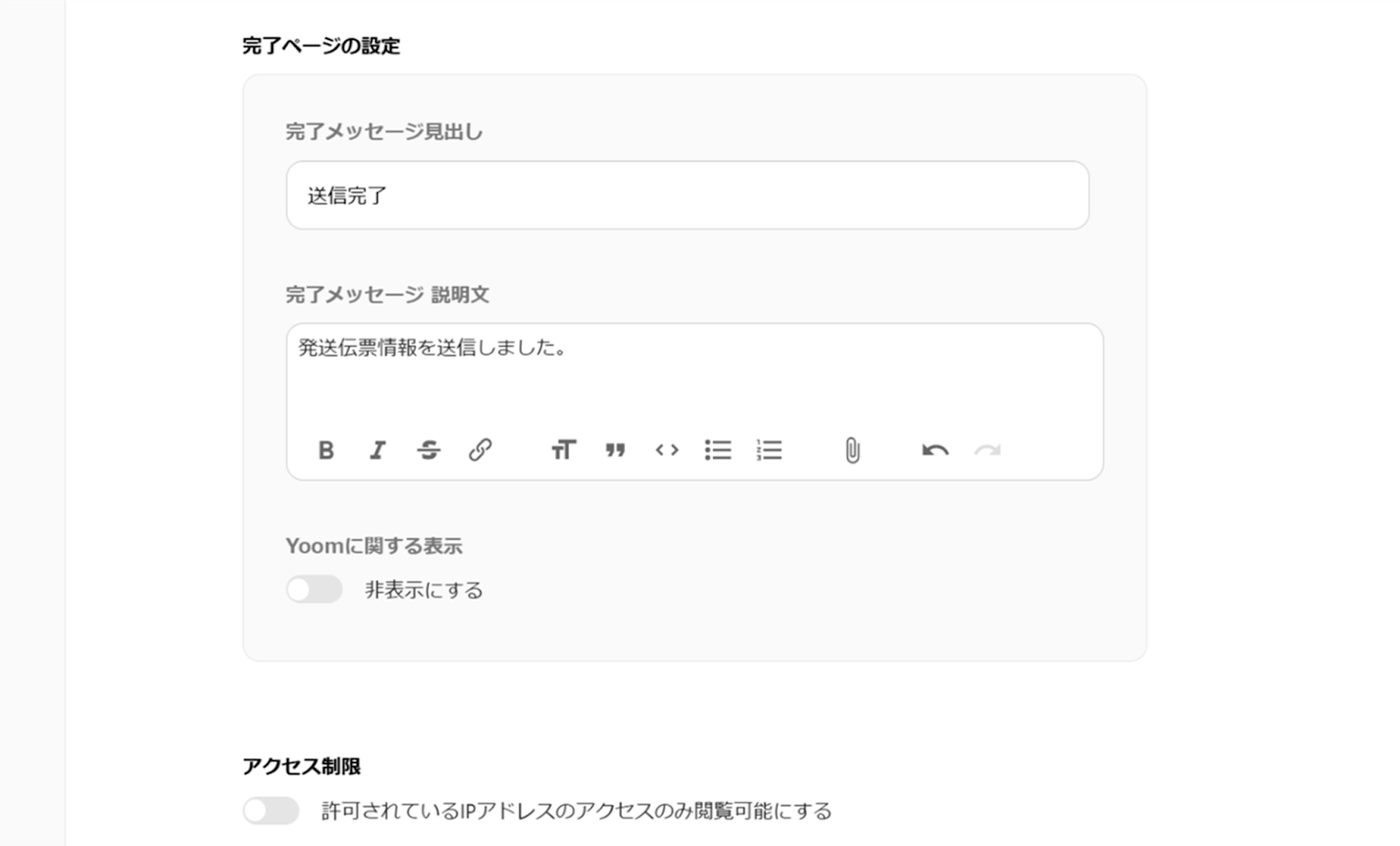Click the text size heading icon
This screenshot has height=846, width=1400.
click(563, 450)
